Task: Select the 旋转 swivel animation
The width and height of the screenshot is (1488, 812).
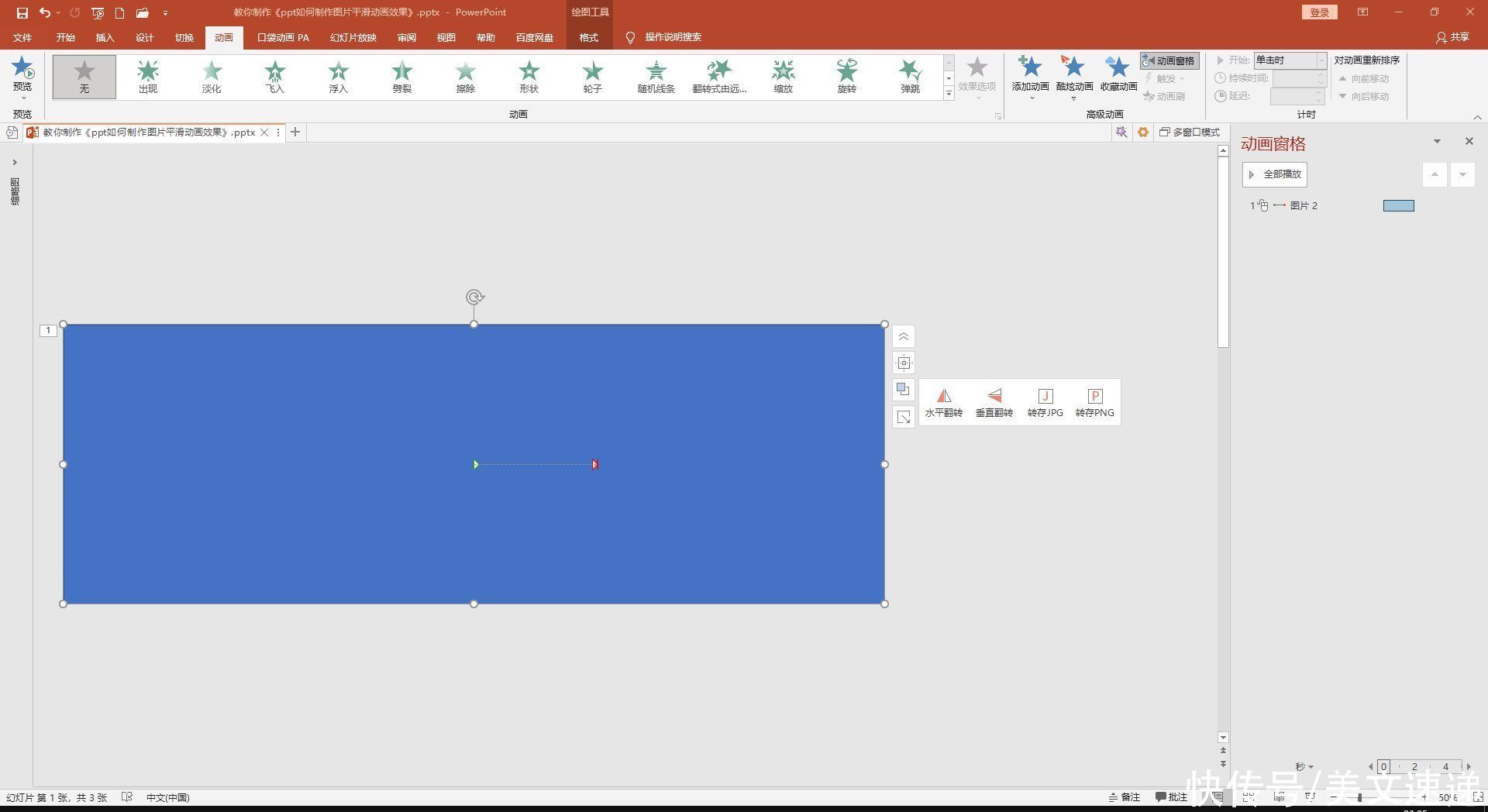Action: pyautogui.click(x=847, y=77)
